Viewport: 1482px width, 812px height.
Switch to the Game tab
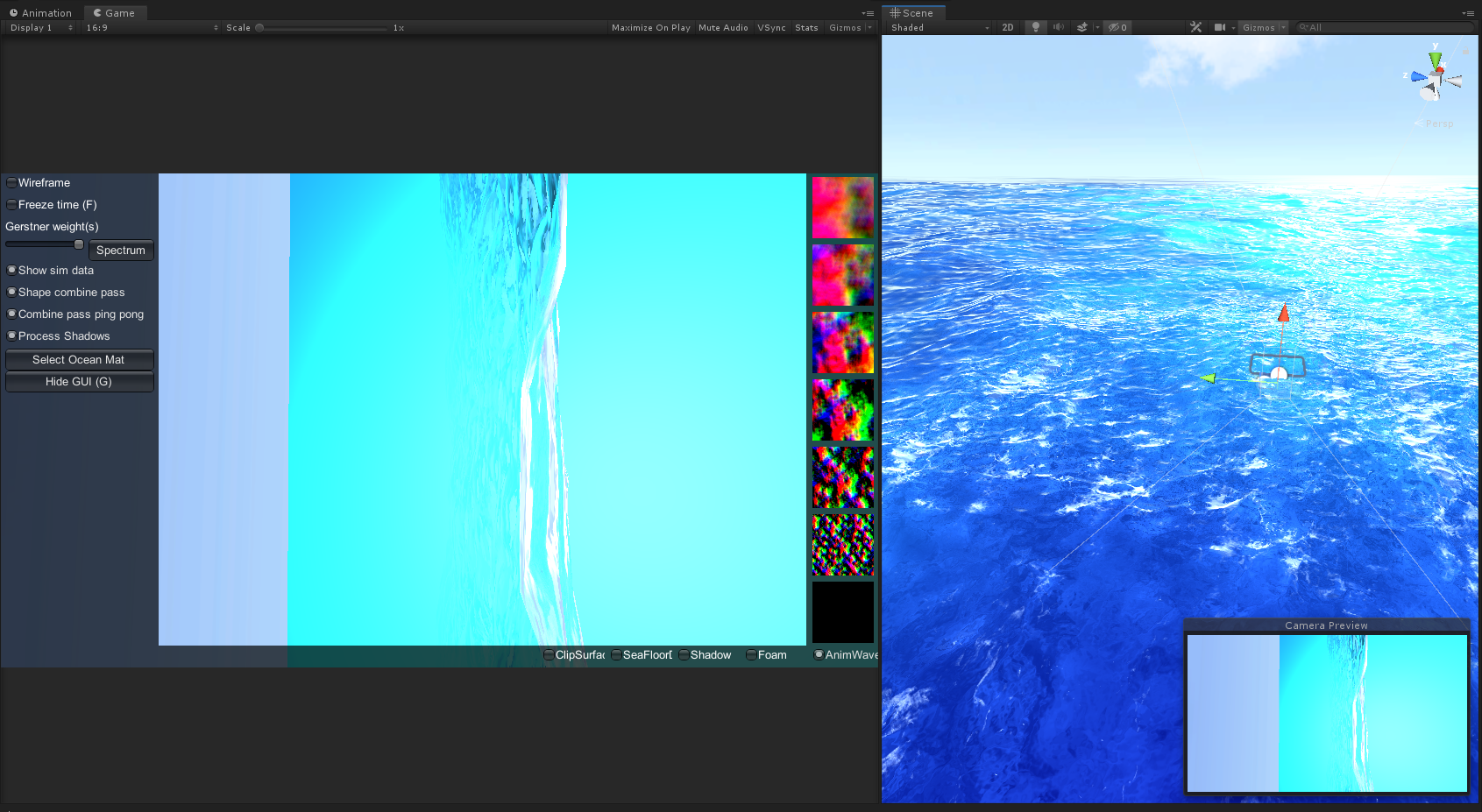115,13
